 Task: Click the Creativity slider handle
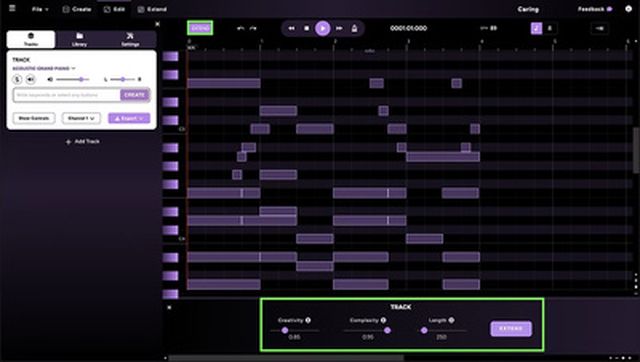(285, 330)
